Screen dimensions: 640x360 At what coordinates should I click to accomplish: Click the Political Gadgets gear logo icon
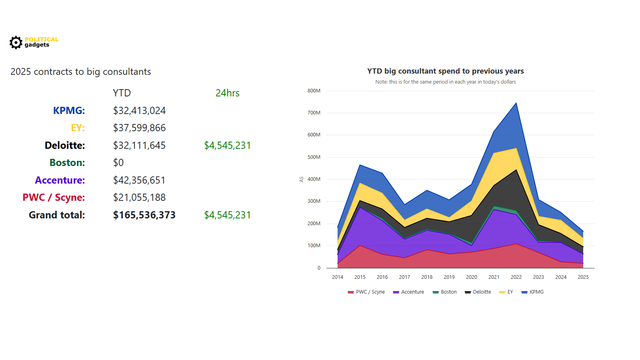coord(16,42)
